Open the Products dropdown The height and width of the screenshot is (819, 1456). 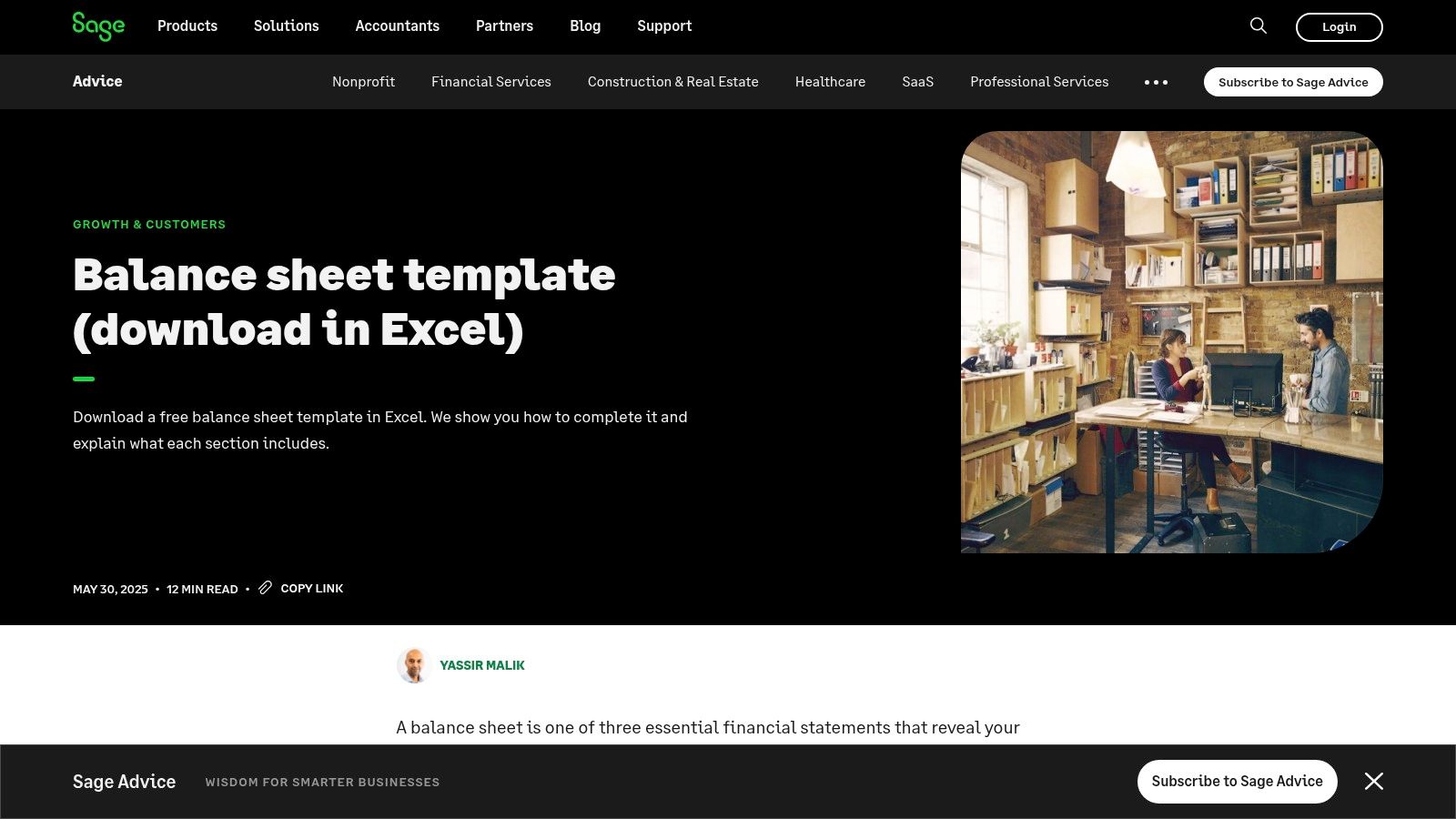187,26
